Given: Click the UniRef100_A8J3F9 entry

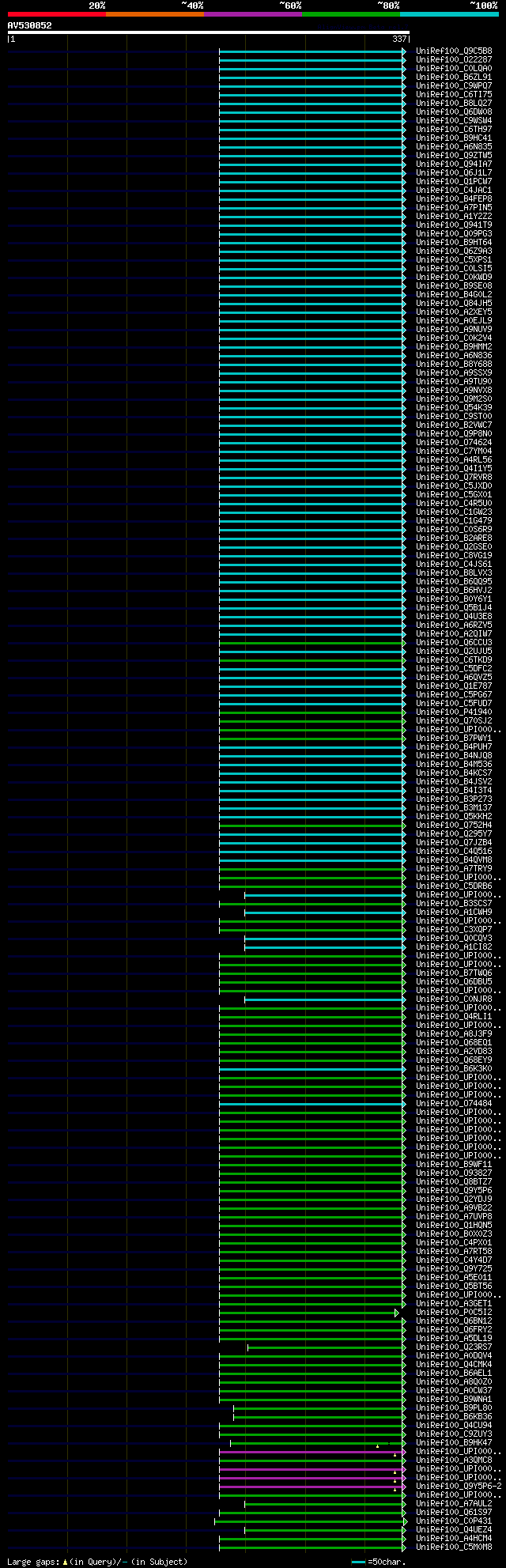Looking at the screenshot, I should point(454,1033).
